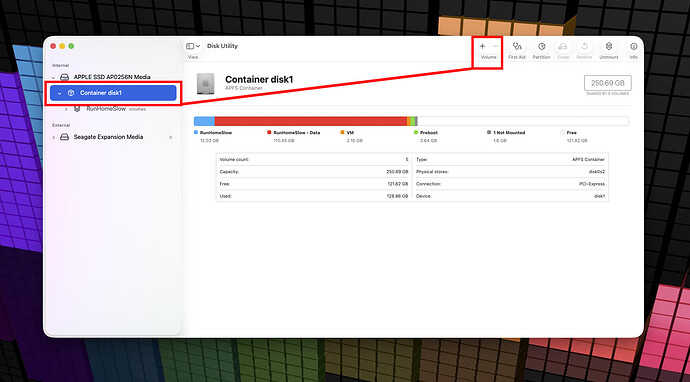This screenshot has height=382, width=690.
Task: Close the Disk Utility window
Action: tap(53, 46)
